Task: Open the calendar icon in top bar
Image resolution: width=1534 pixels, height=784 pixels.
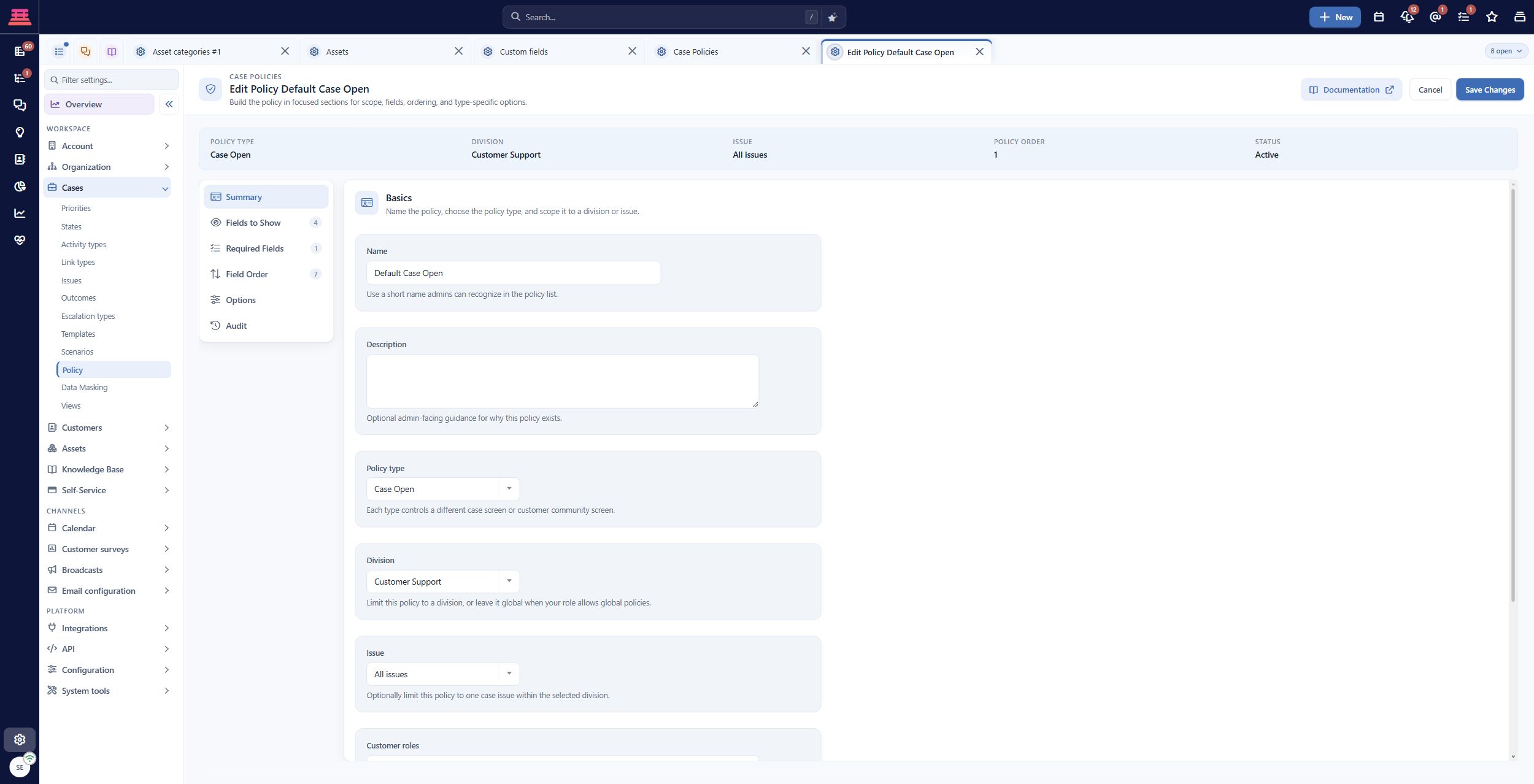Action: [1379, 17]
